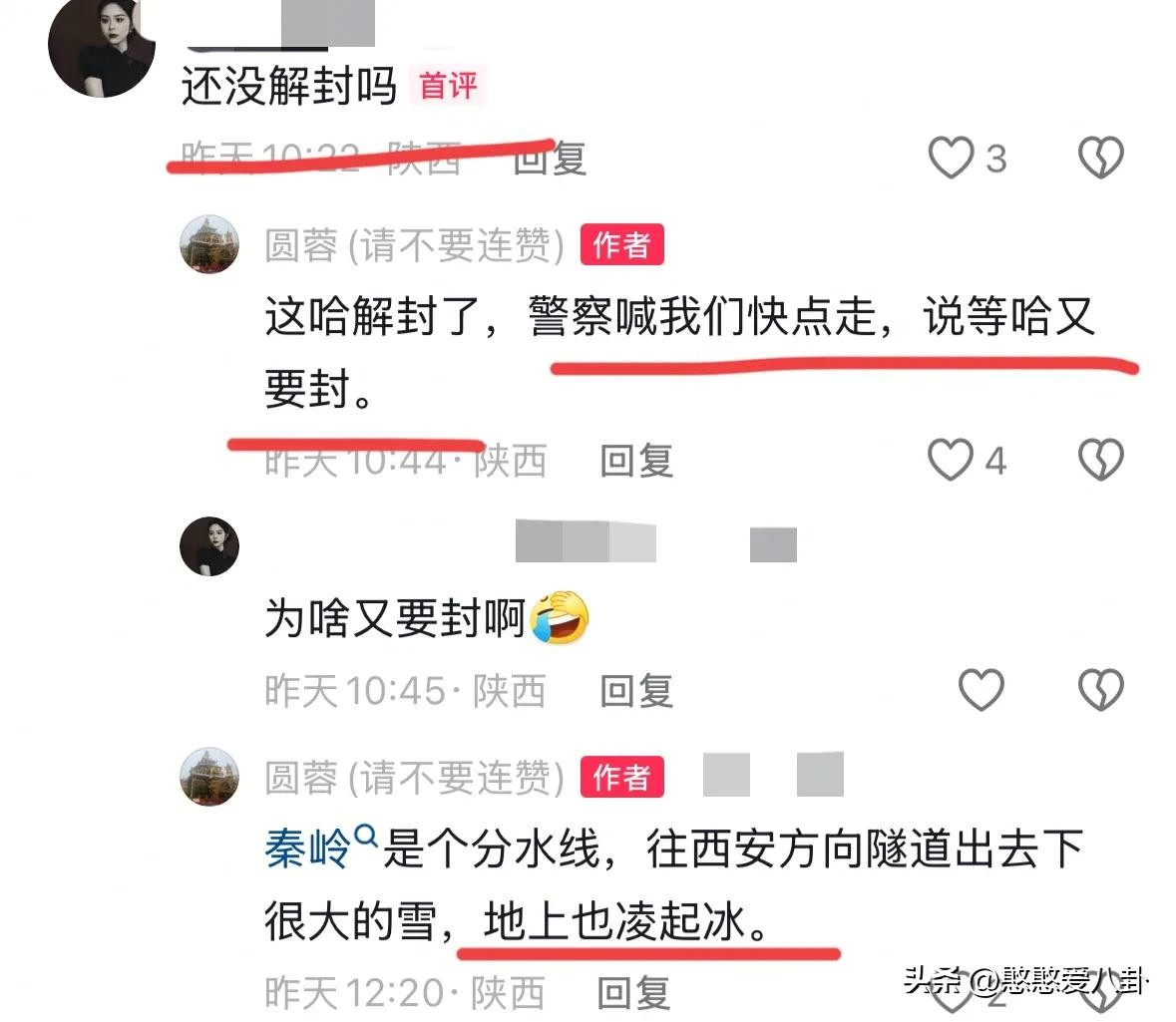
Task: Dislike the comment 为啥又要封啊
Action: pyautogui.click(x=1100, y=689)
